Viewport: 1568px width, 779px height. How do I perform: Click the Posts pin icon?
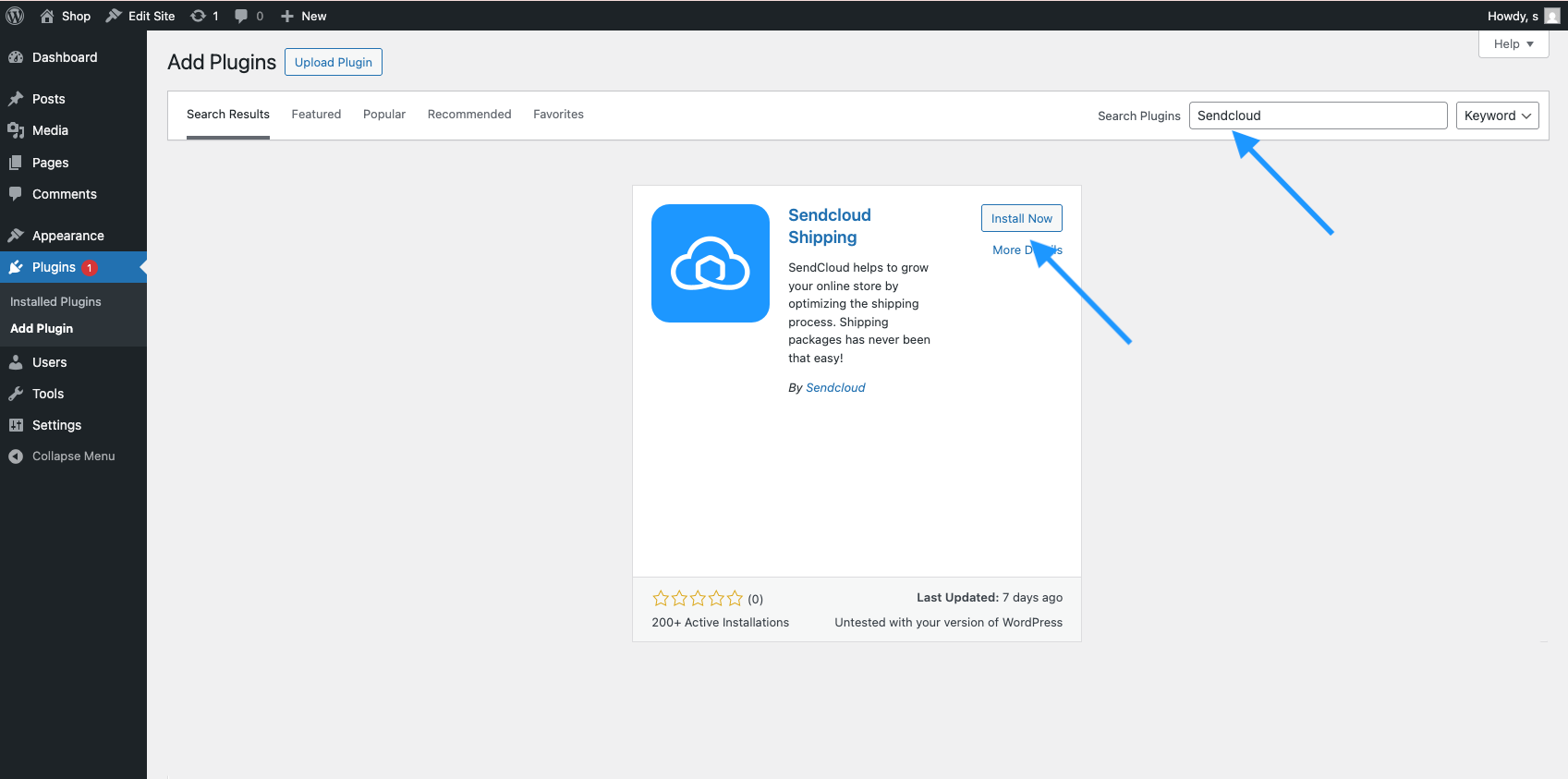pos(16,99)
